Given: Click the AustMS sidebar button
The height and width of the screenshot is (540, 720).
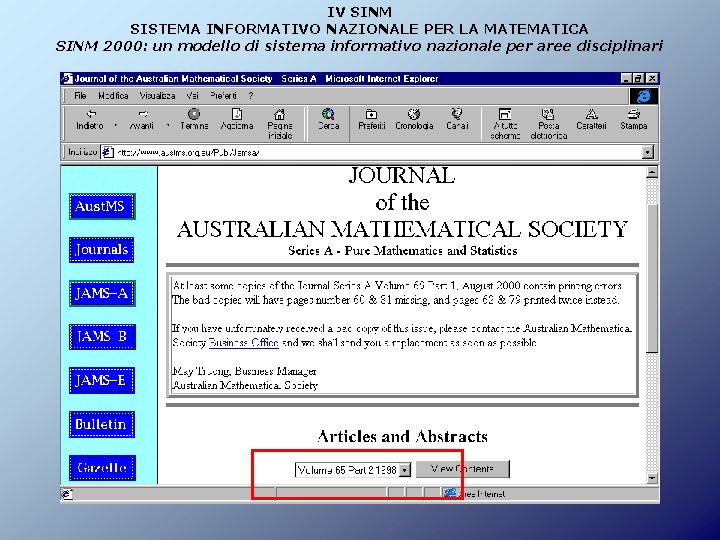Looking at the screenshot, I should [x=102, y=206].
